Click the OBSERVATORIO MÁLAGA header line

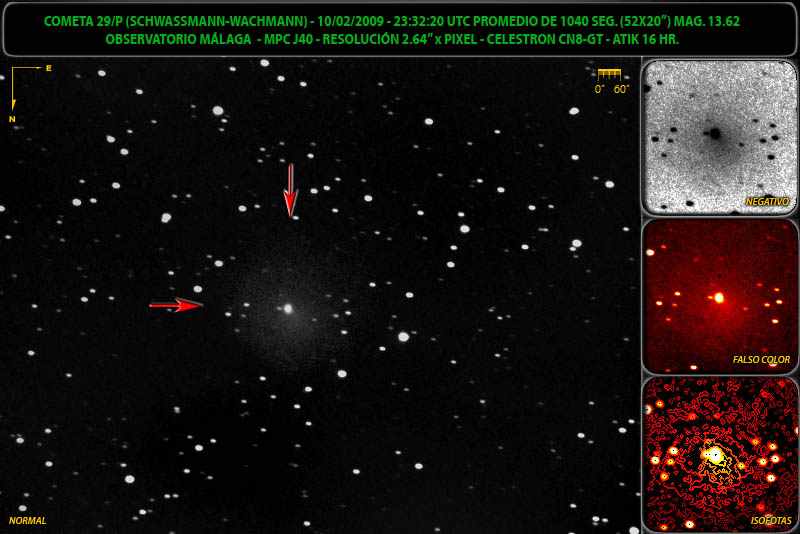[392, 39]
